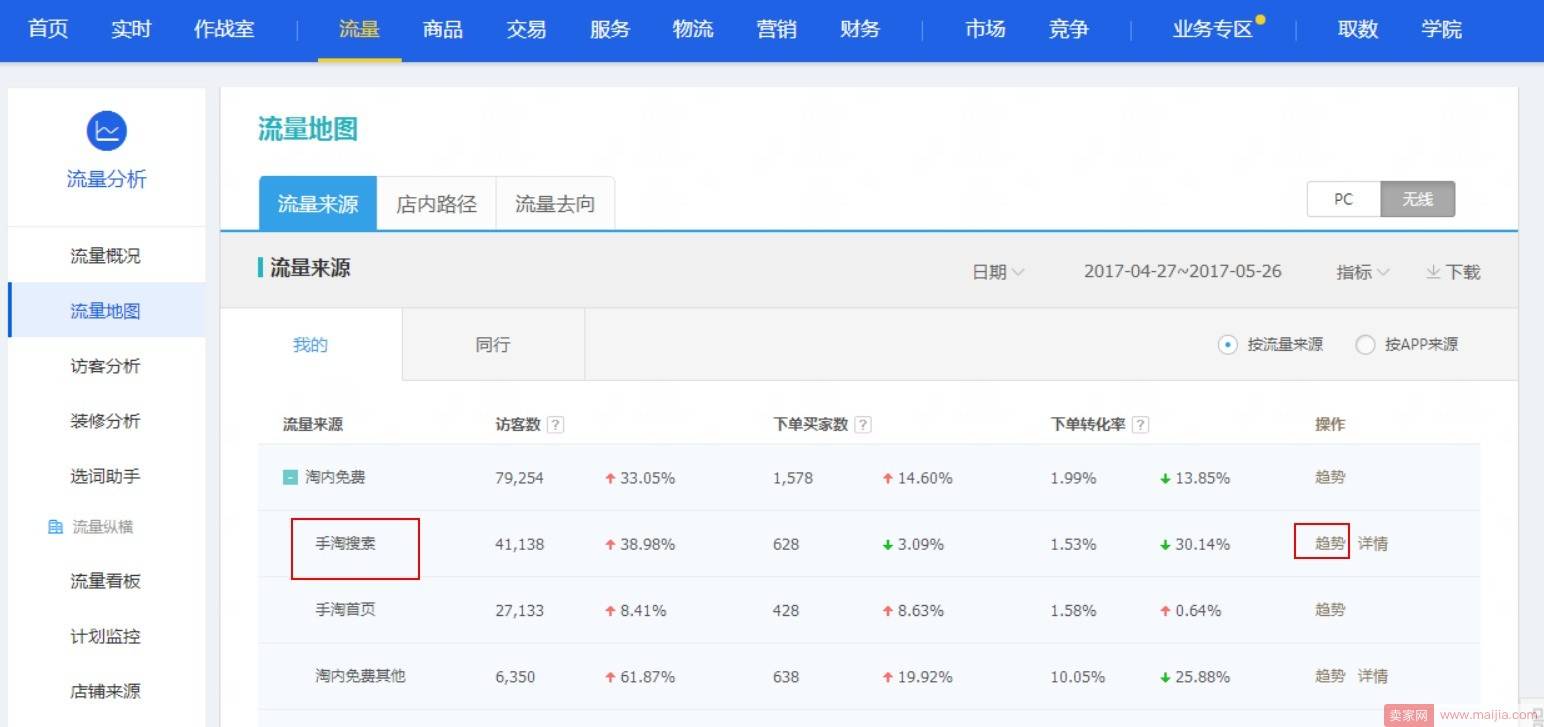
Task: Click 详情 for the 手淘搜索 row
Action: [x=1373, y=544]
